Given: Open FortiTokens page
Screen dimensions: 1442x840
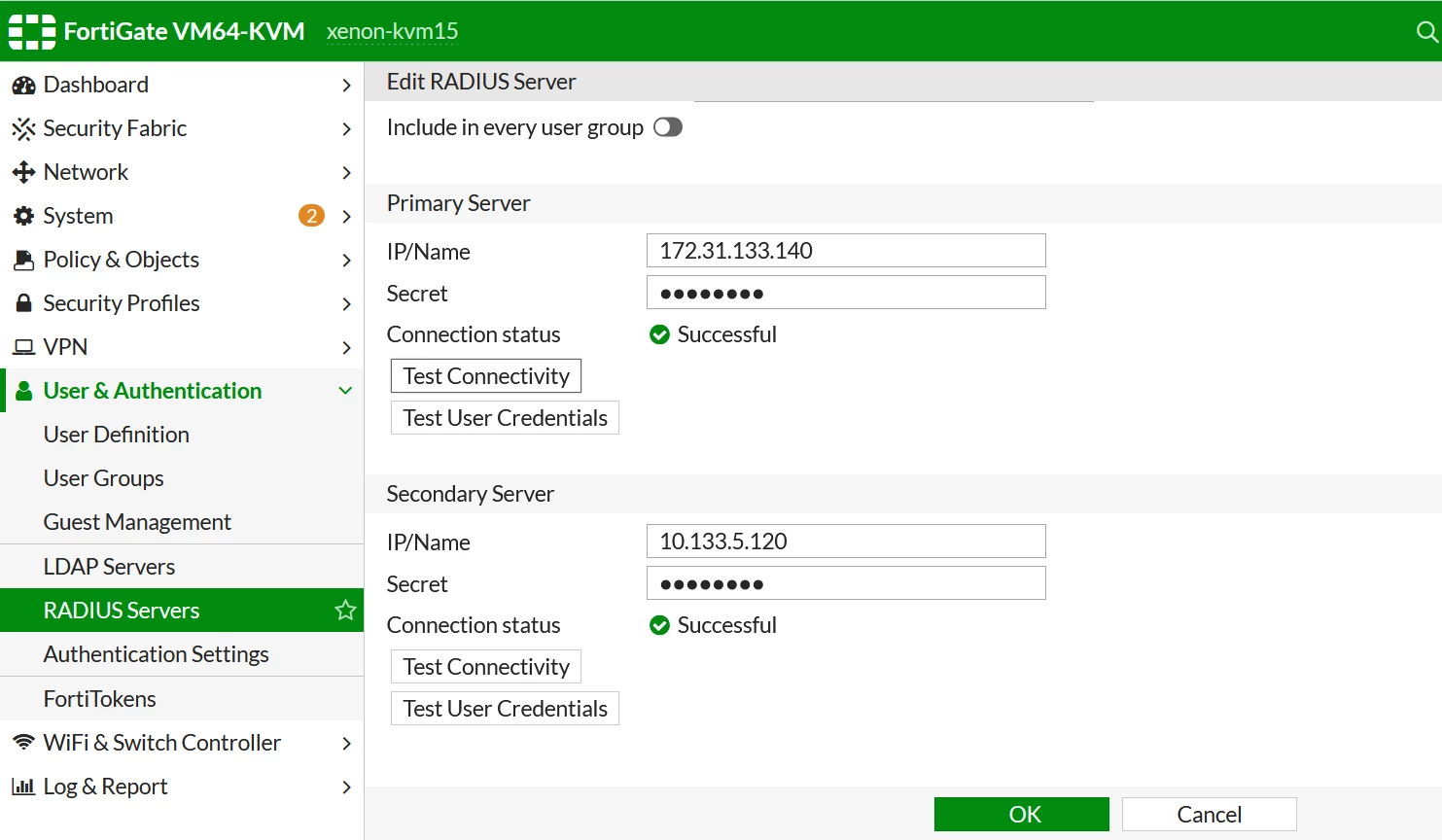Looking at the screenshot, I should (x=182, y=699).
